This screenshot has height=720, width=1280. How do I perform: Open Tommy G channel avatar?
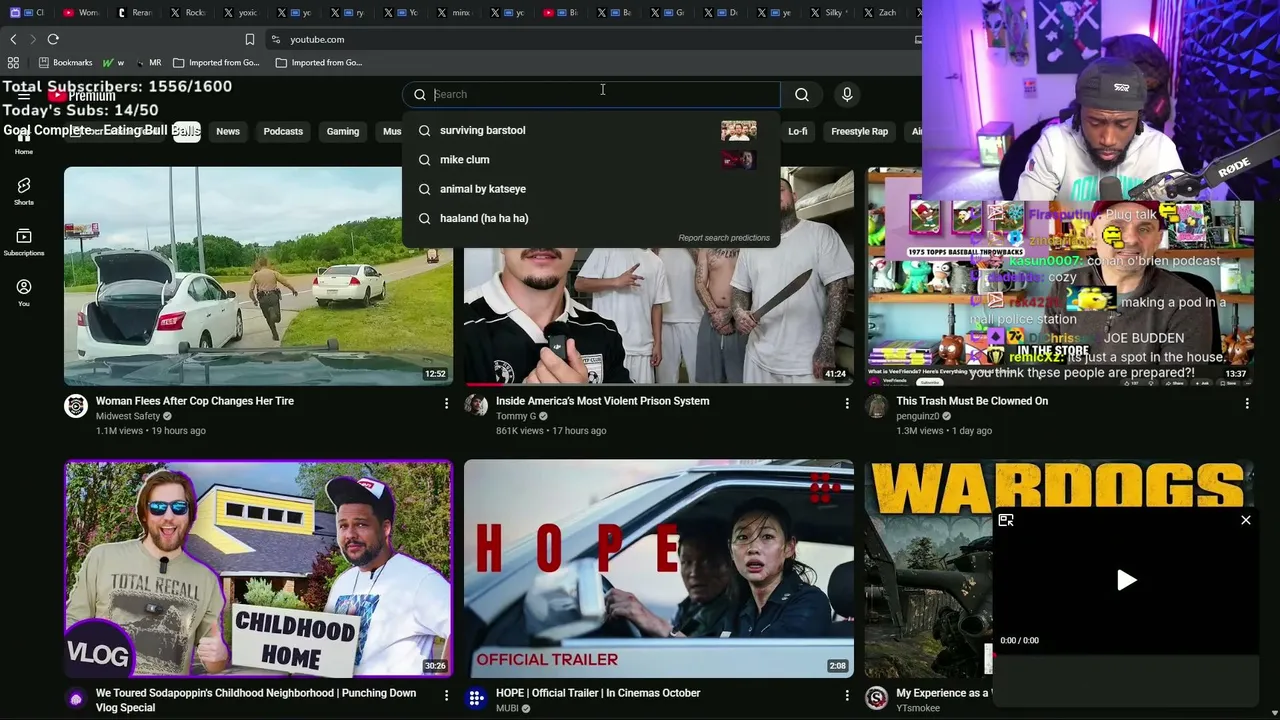point(476,405)
